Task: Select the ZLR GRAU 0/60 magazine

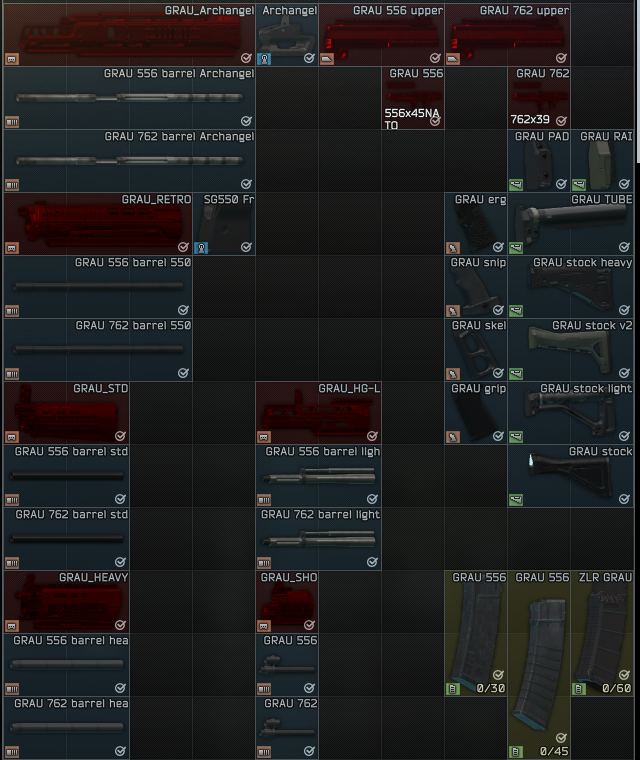Action: coord(603,633)
